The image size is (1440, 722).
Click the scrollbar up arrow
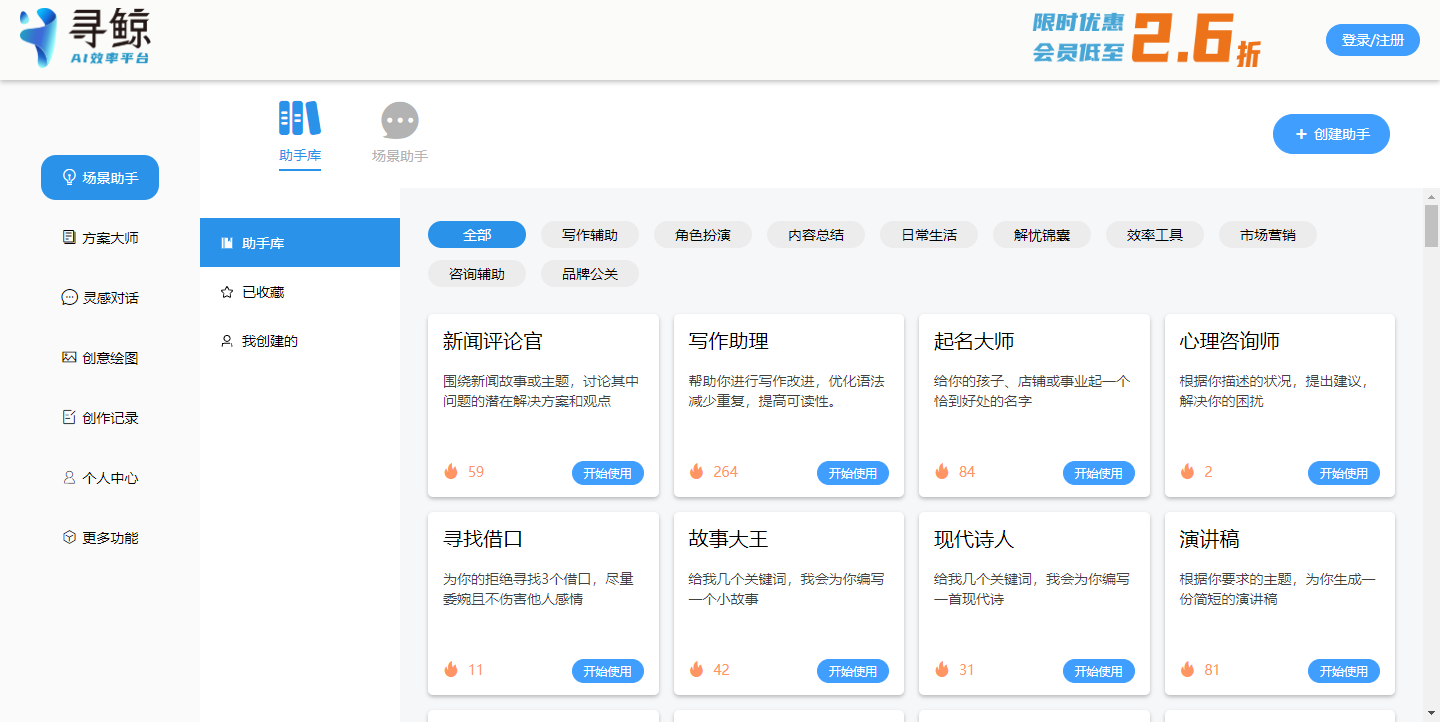click(1431, 196)
